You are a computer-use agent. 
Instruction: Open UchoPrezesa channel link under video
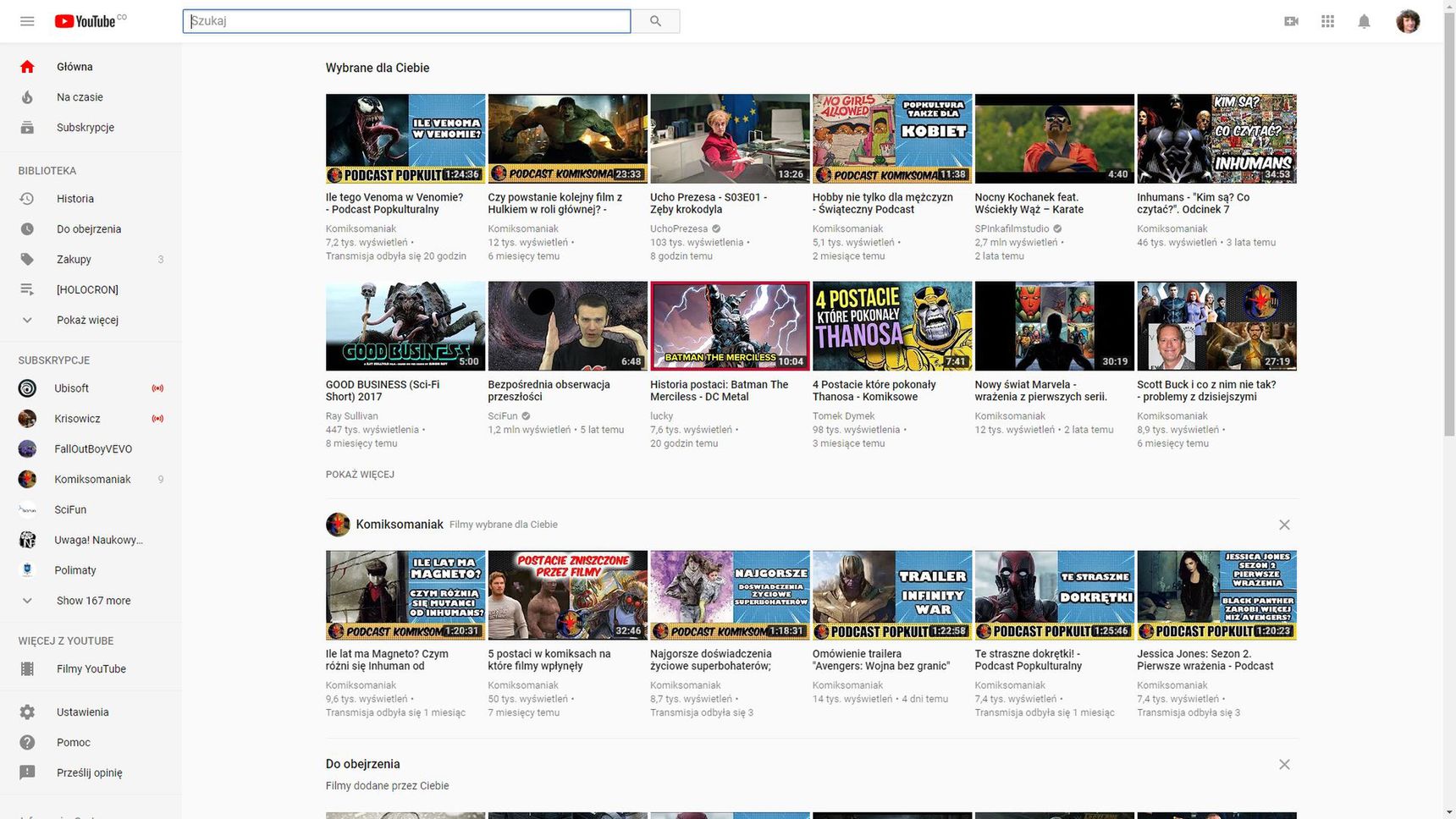(679, 228)
